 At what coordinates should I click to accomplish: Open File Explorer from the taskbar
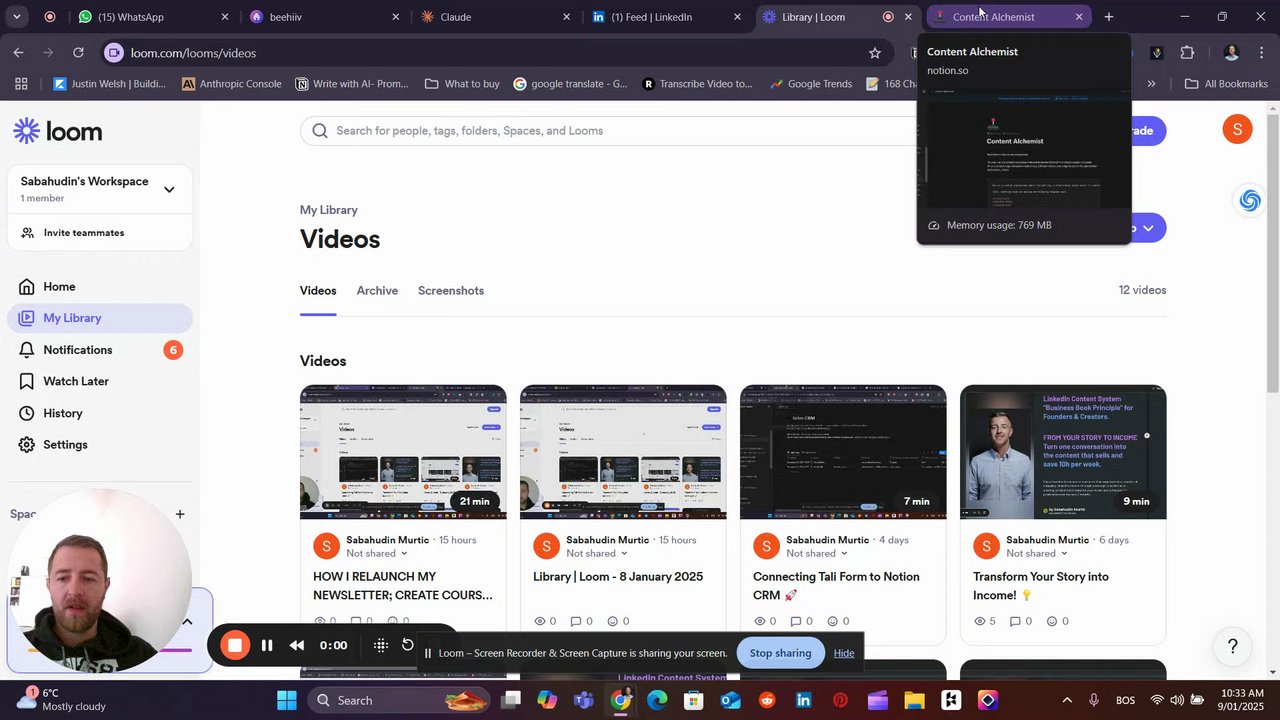coord(914,700)
